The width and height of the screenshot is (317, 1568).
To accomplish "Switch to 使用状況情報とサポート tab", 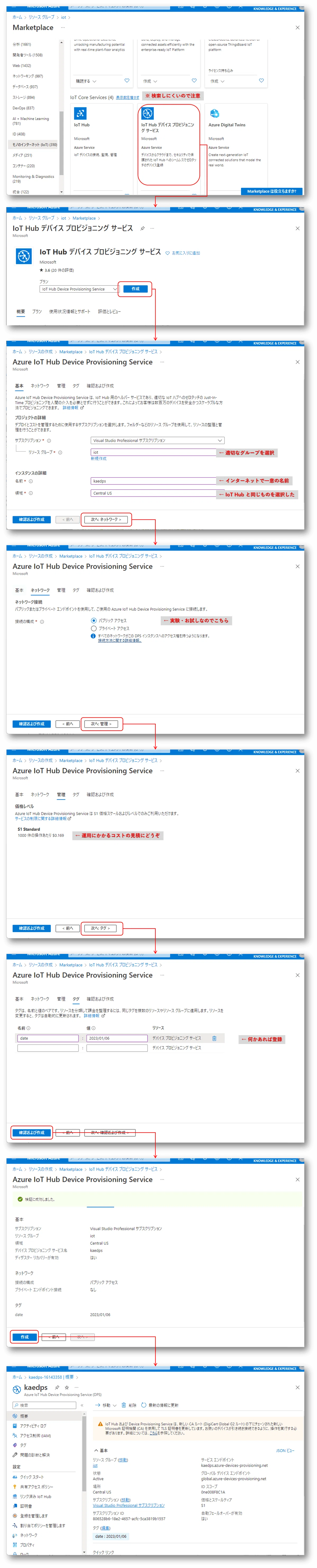I will tap(69, 312).
